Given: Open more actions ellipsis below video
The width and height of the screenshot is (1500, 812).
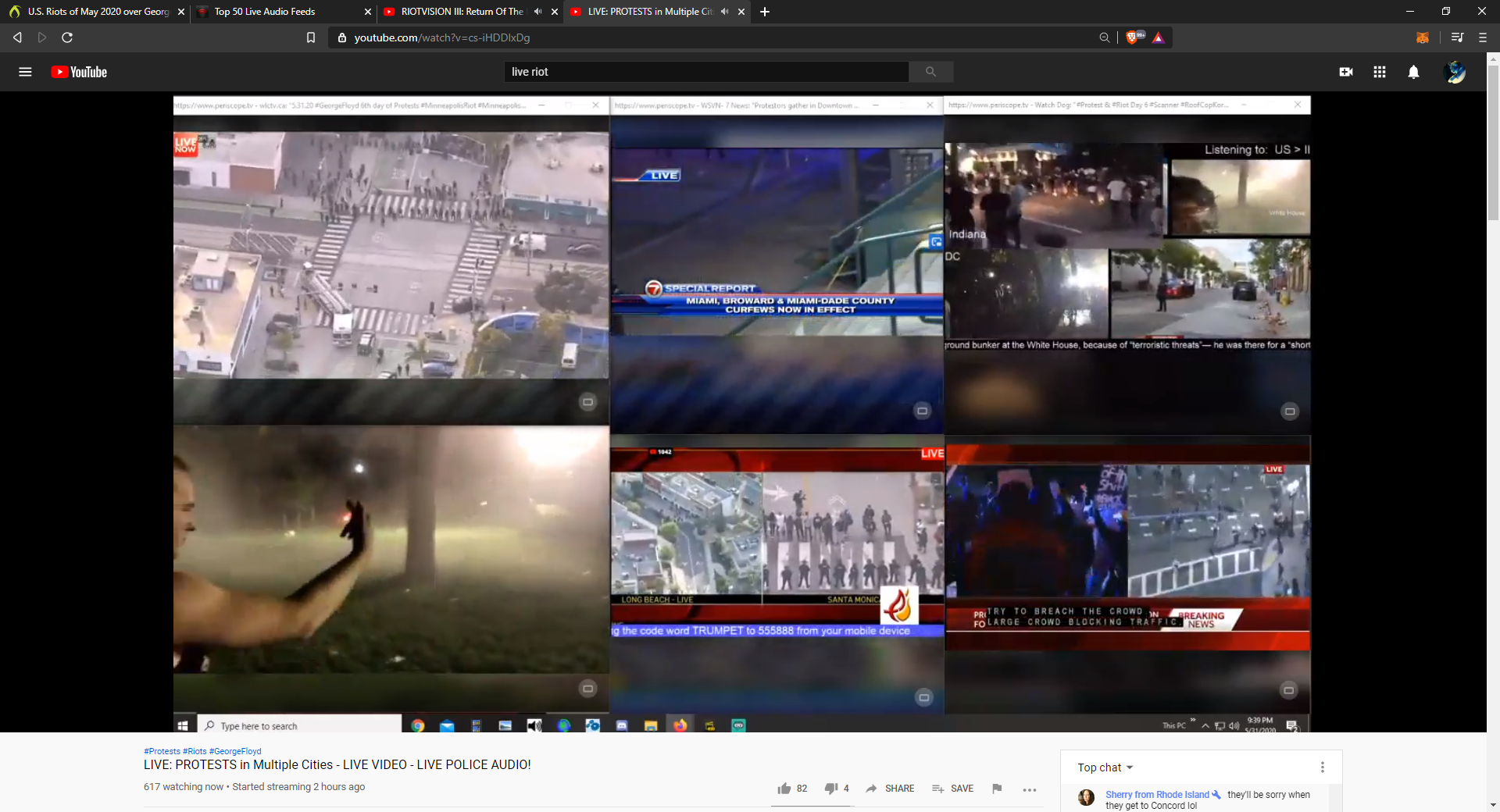Looking at the screenshot, I should tap(1030, 789).
